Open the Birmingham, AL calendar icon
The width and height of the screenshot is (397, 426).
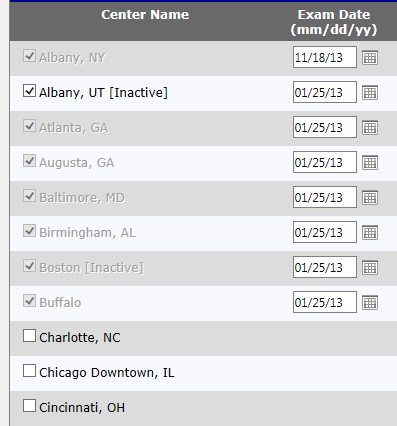coord(370,233)
